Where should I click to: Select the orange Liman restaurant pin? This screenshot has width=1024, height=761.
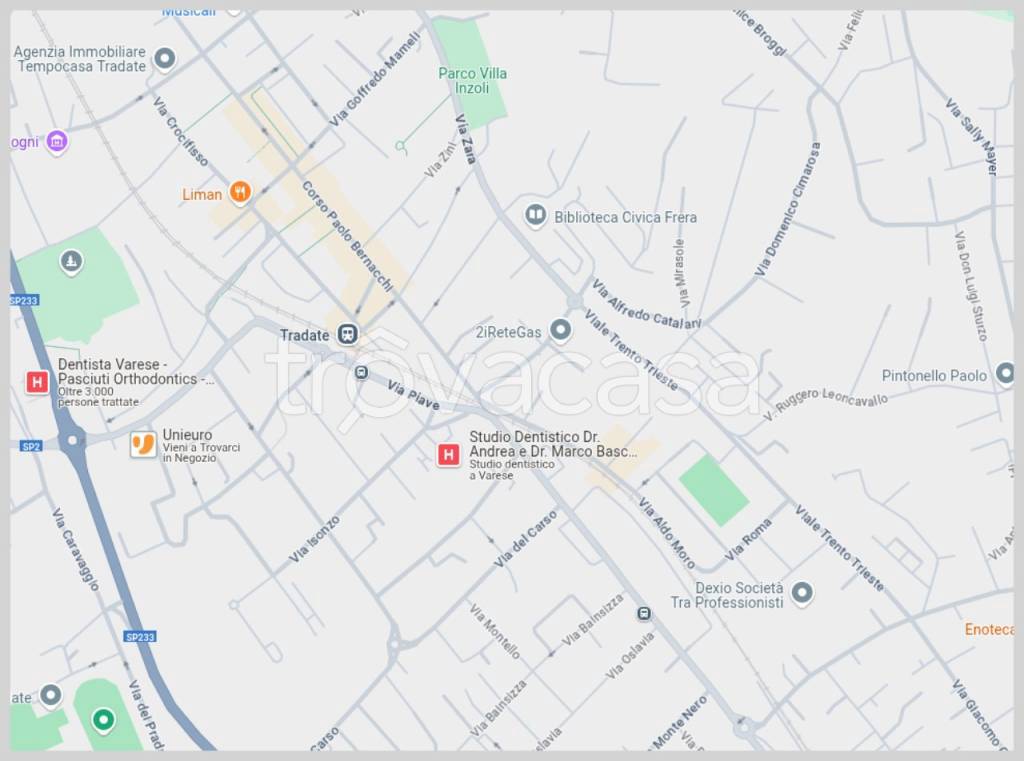point(240,193)
